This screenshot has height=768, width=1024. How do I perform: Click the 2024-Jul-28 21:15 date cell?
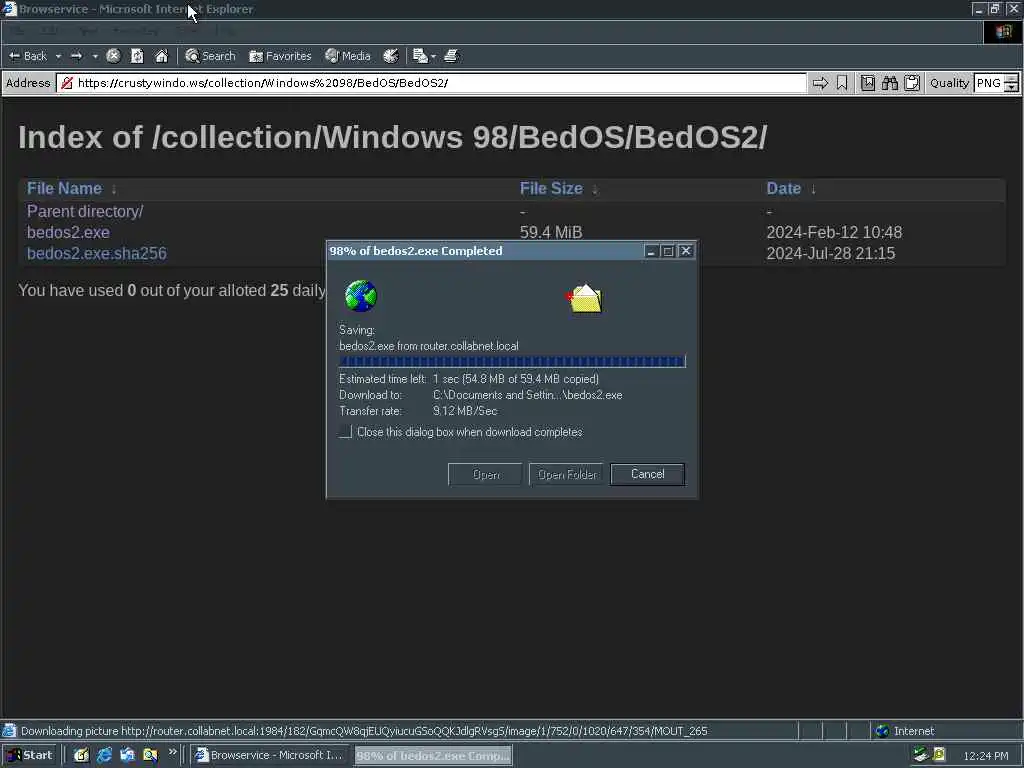point(831,253)
